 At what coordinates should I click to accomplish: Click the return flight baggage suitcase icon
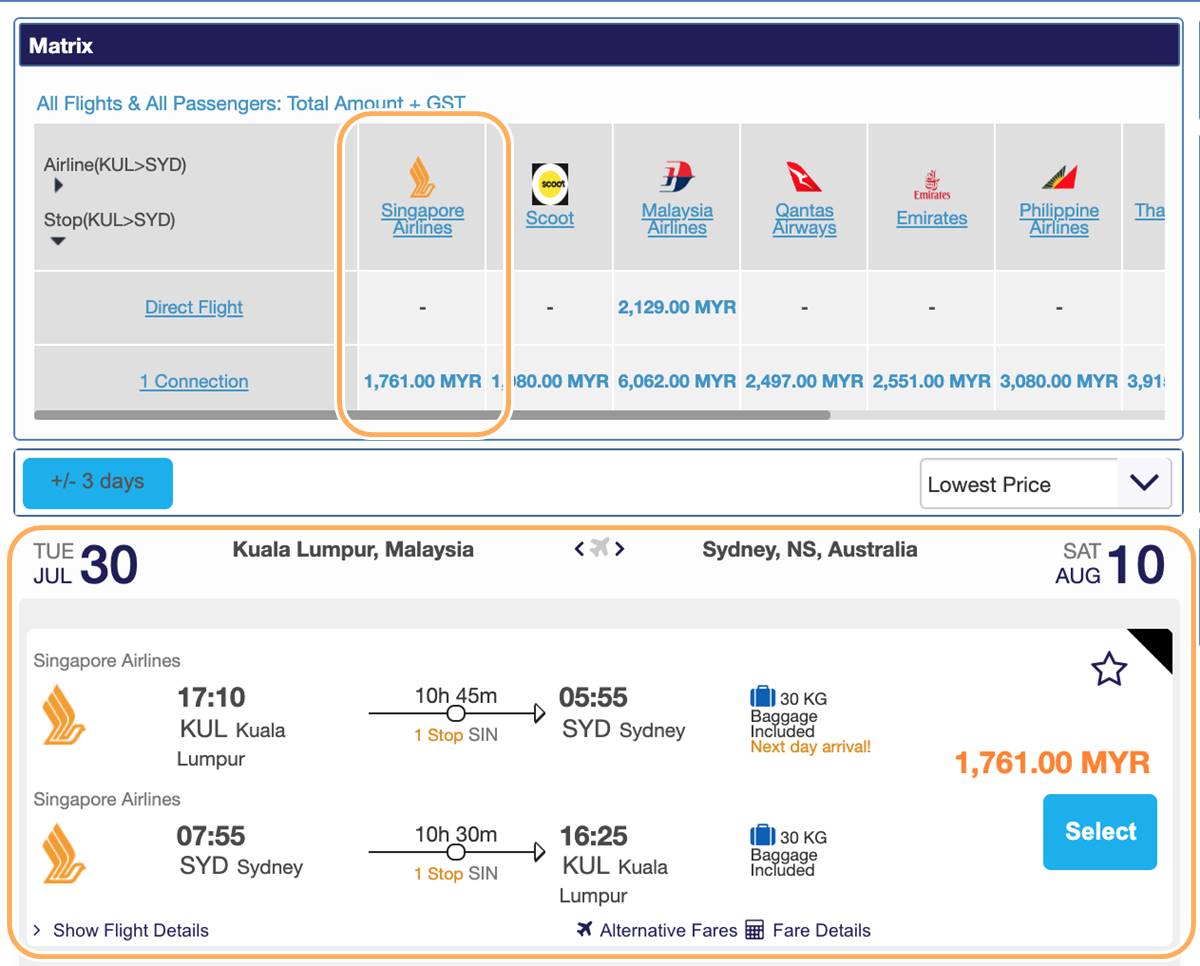tap(763, 835)
